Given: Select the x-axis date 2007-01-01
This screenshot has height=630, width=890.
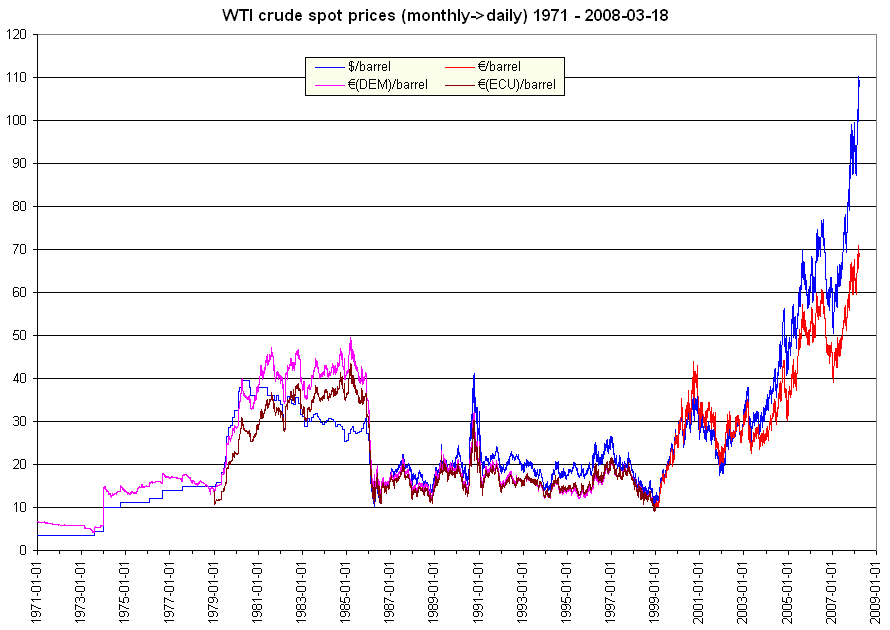Looking at the screenshot, I should (x=832, y=591).
